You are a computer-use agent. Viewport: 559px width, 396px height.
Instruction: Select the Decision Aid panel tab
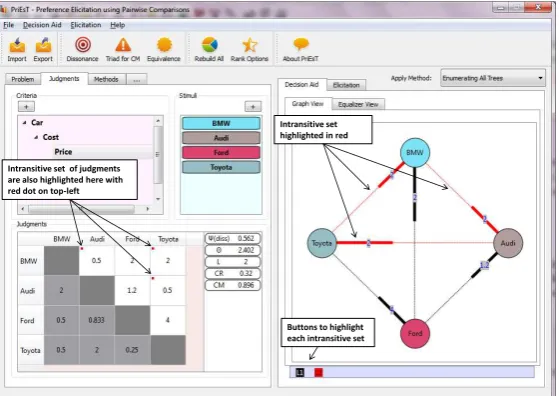click(x=302, y=84)
